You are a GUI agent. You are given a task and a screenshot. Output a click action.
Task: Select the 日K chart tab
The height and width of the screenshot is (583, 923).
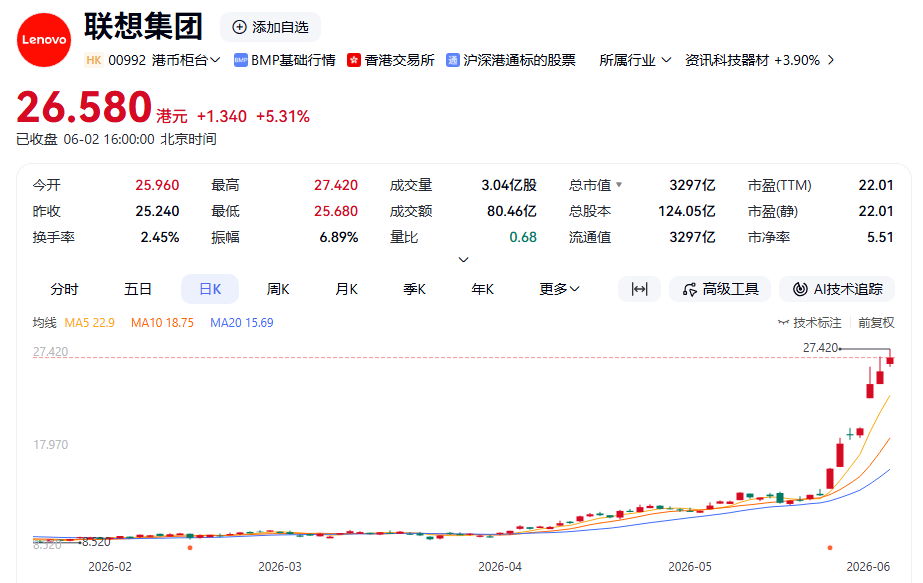point(210,289)
